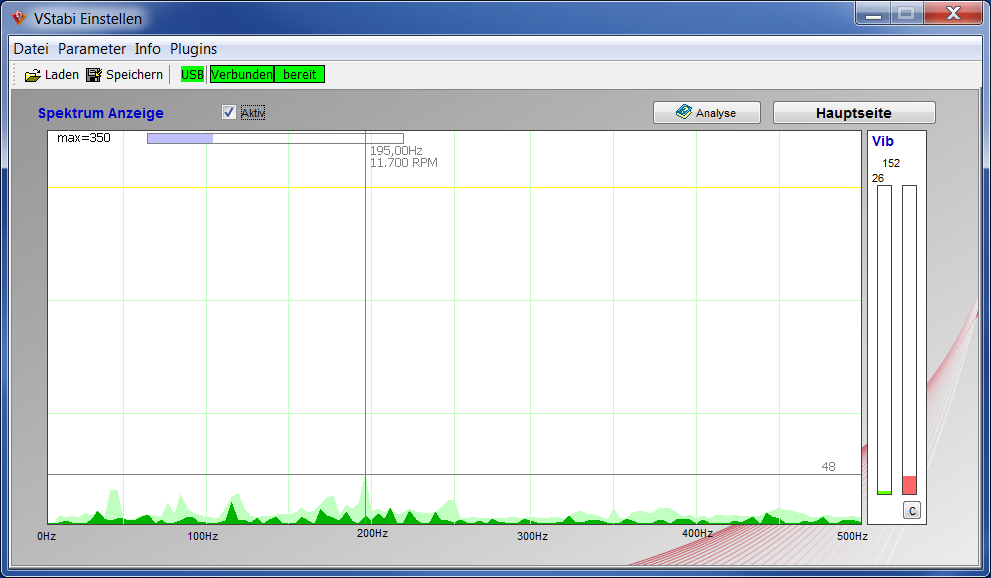Click the VStabi app icon in title bar
Image resolution: width=991 pixels, height=578 pixels.
(x=19, y=18)
